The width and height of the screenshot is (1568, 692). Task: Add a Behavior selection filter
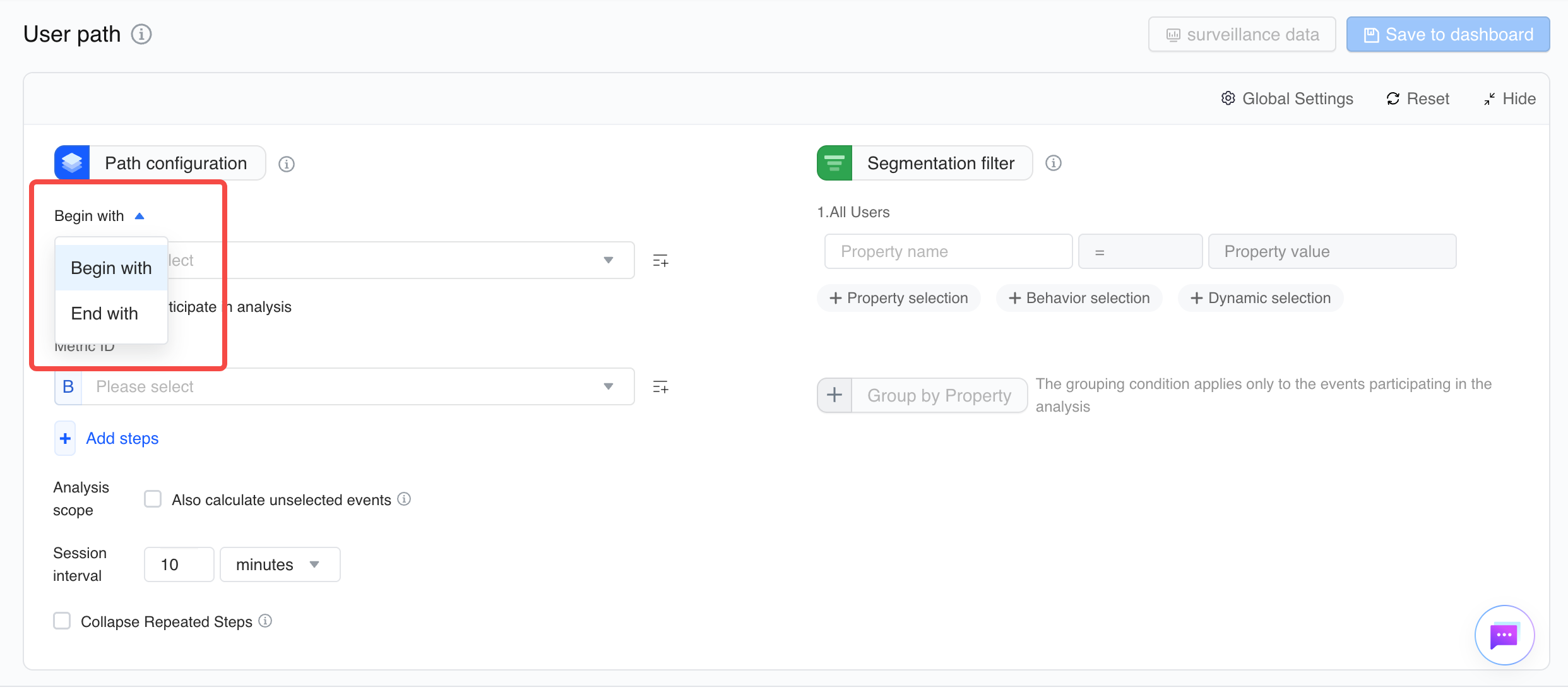(1079, 298)
